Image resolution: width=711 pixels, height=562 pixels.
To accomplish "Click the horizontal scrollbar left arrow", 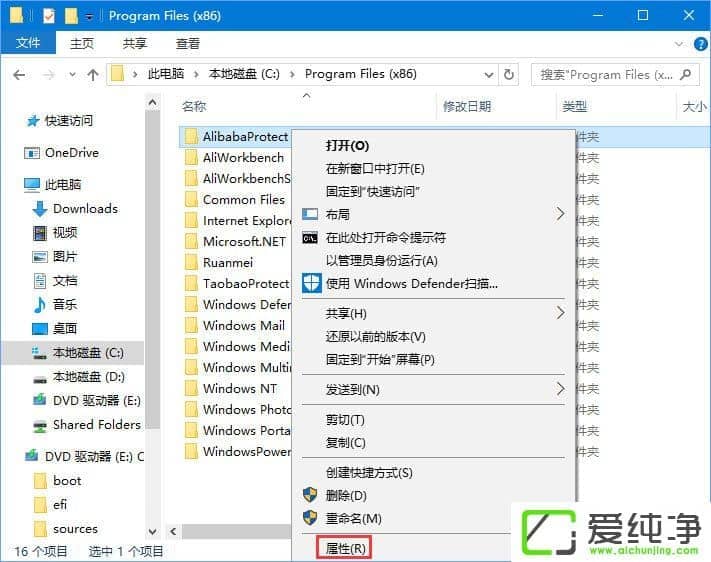I will pos(173,531).
